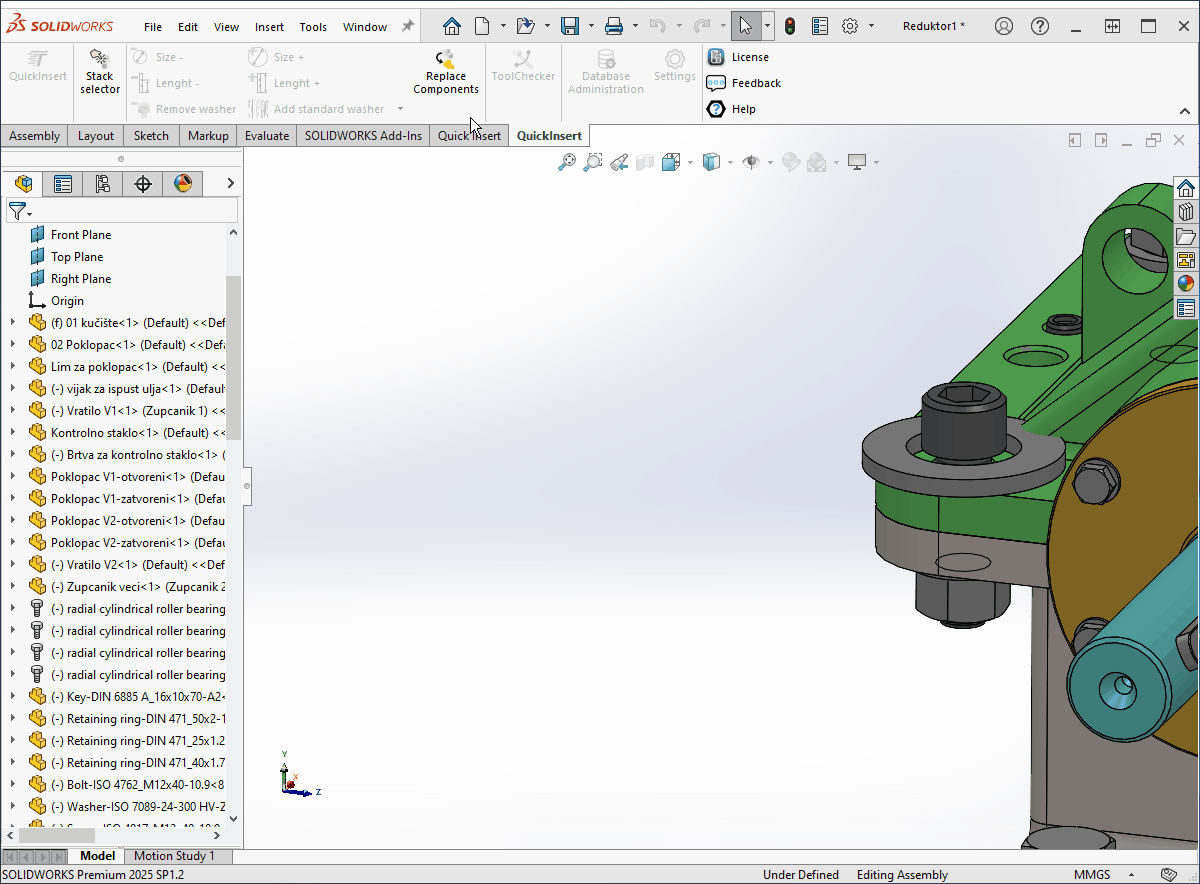Open Design Library icon in task pane

pyautogui.click(x=1186, y=212)
